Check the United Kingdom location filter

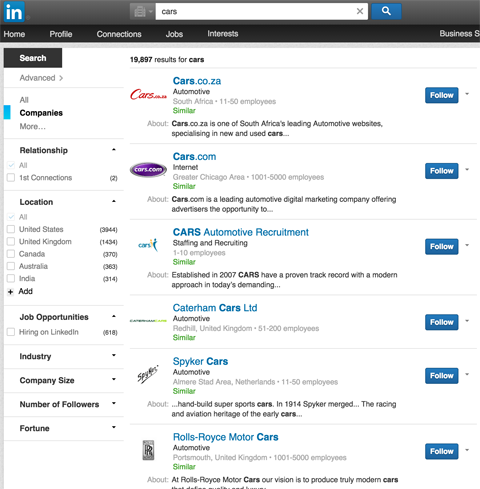pos(11,242)
